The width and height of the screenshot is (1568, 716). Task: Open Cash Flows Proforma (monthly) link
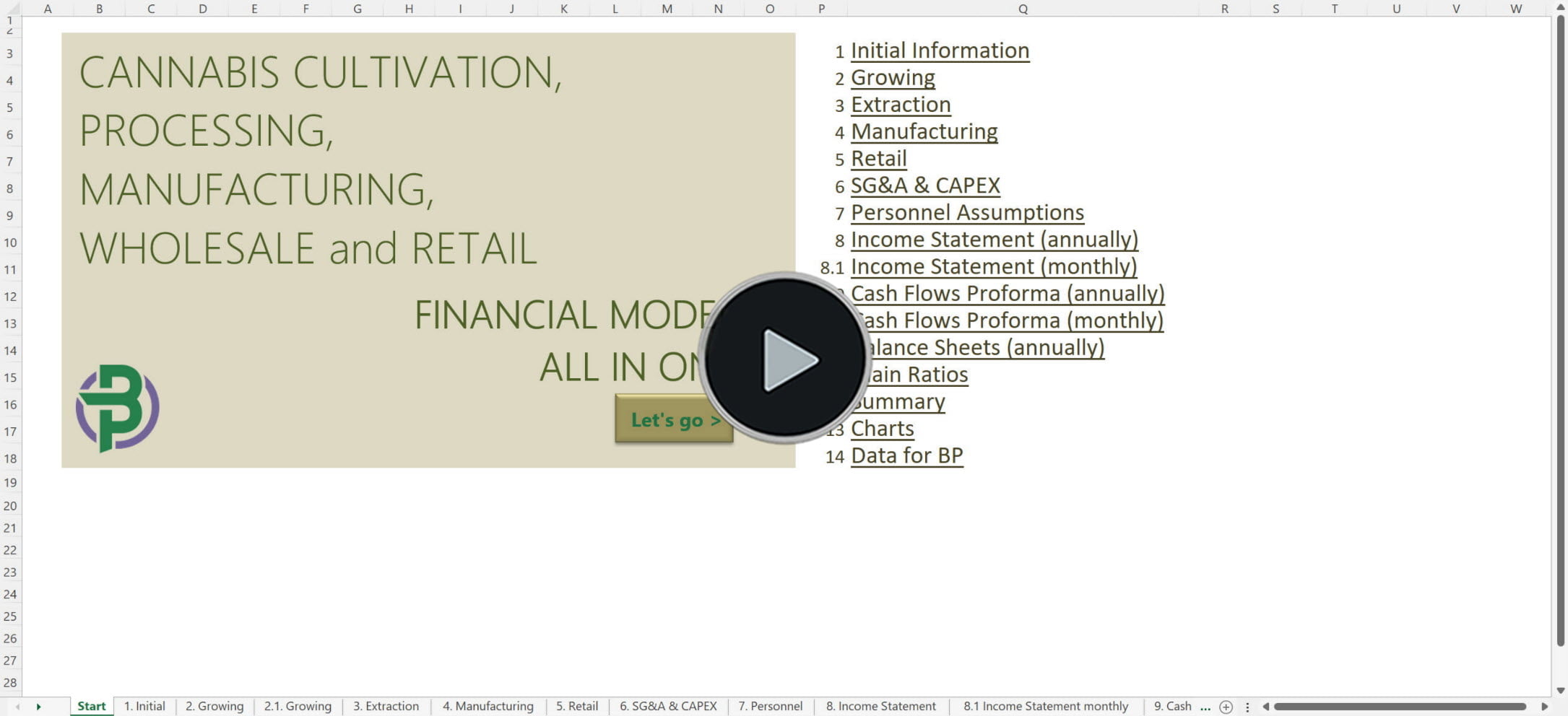1015,320
